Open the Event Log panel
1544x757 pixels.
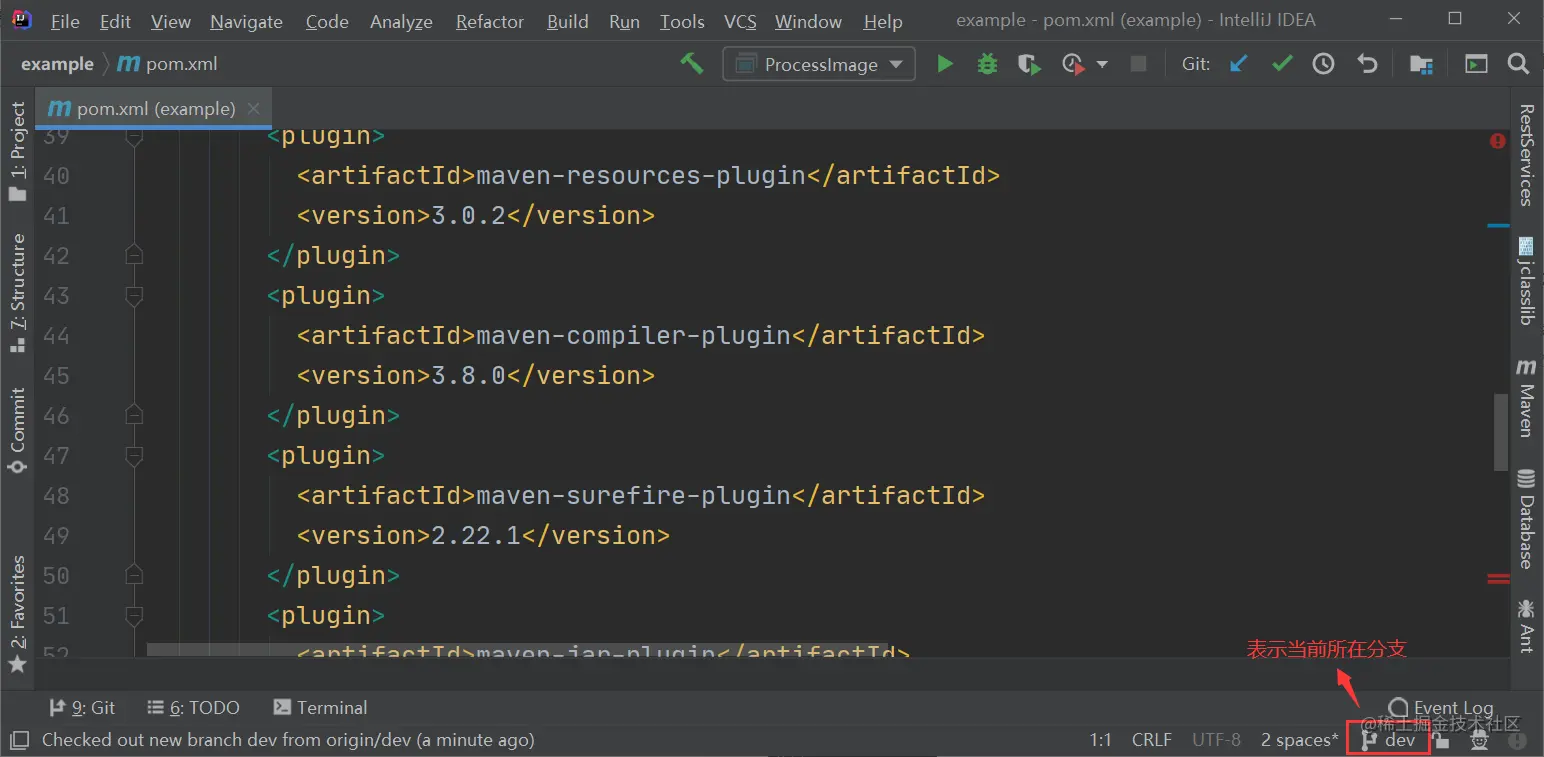(1441, 707)
